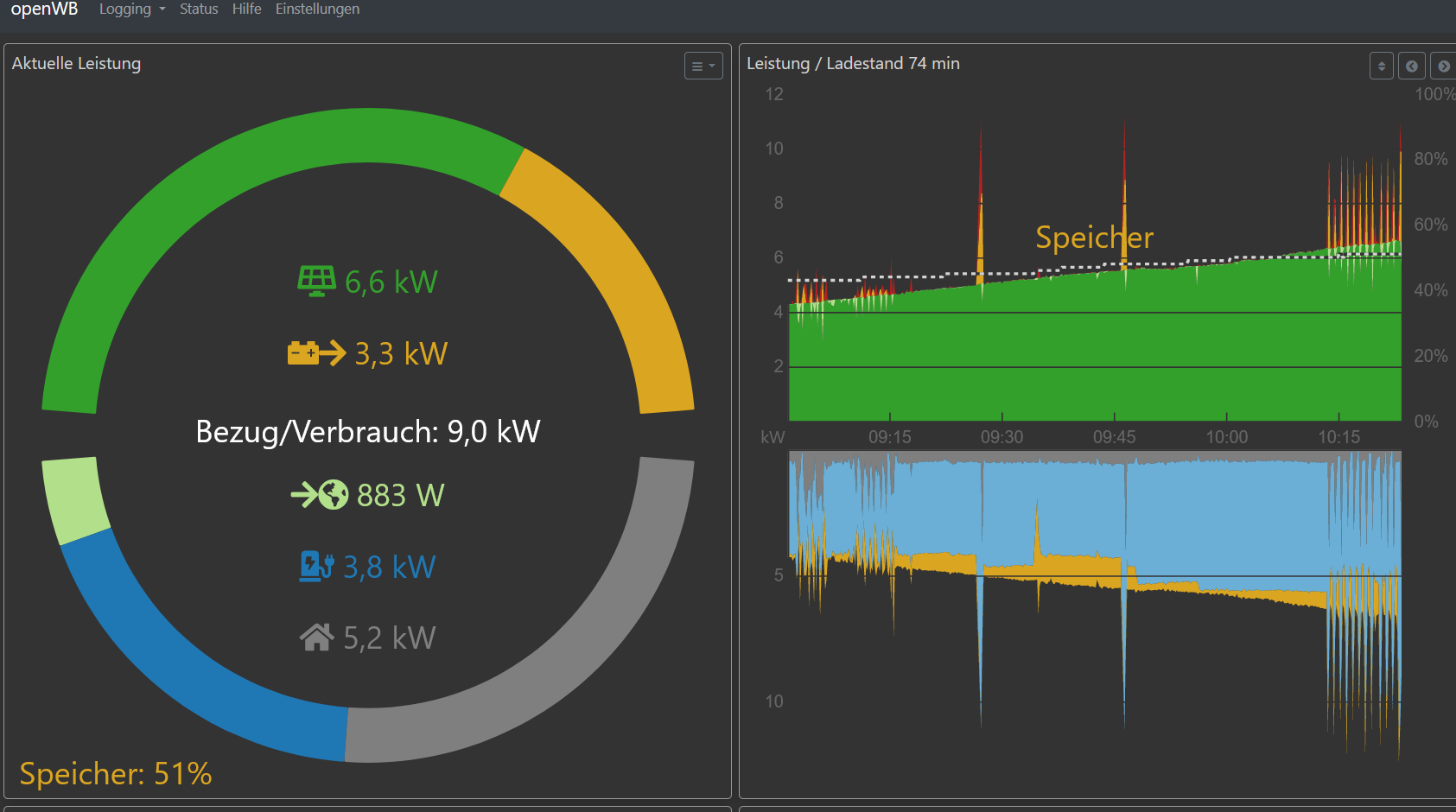The image size is (1456, 812).
Task: Click the charging station icon
Action: click(x=316, y=567)
